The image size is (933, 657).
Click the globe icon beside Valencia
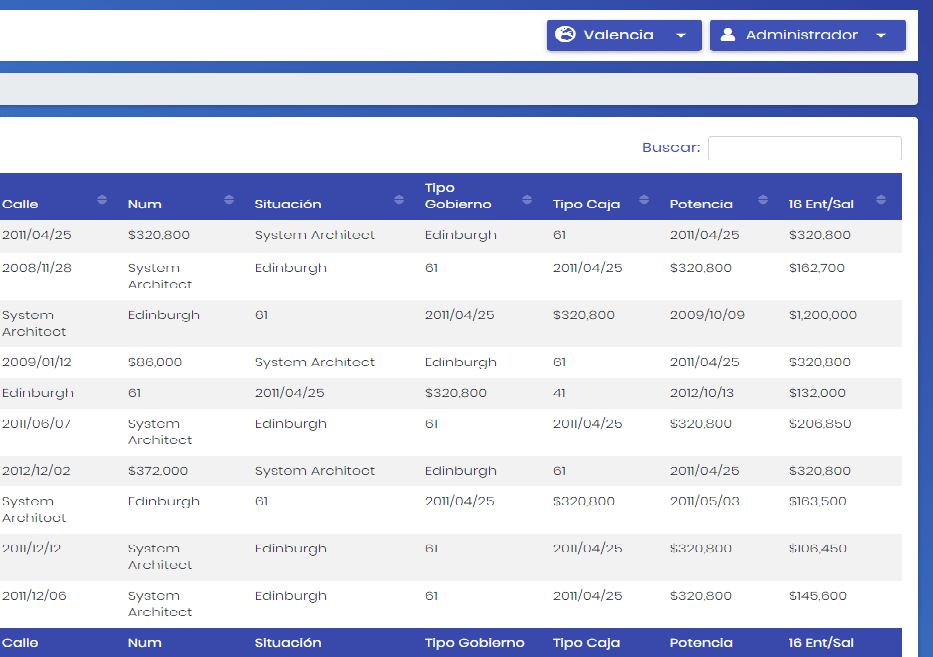(565, 35)
